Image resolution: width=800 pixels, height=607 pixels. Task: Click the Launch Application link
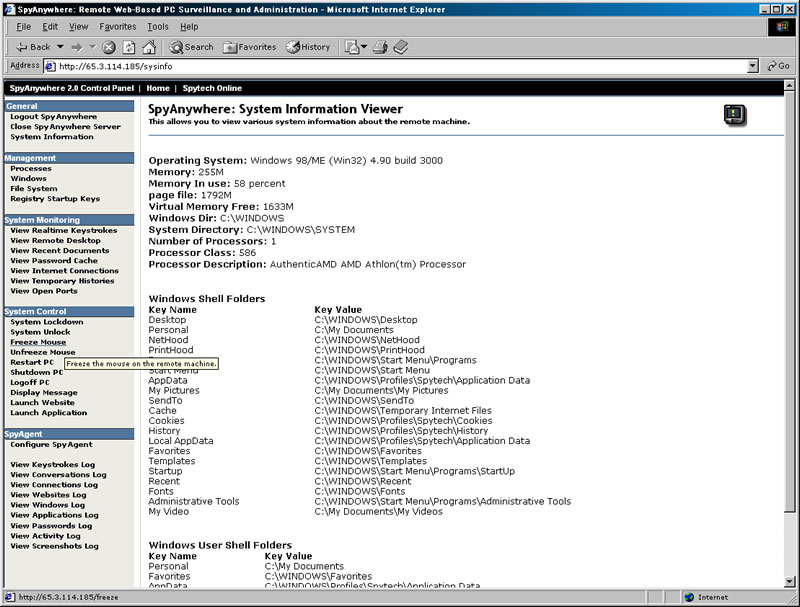[x=48, y=413]
